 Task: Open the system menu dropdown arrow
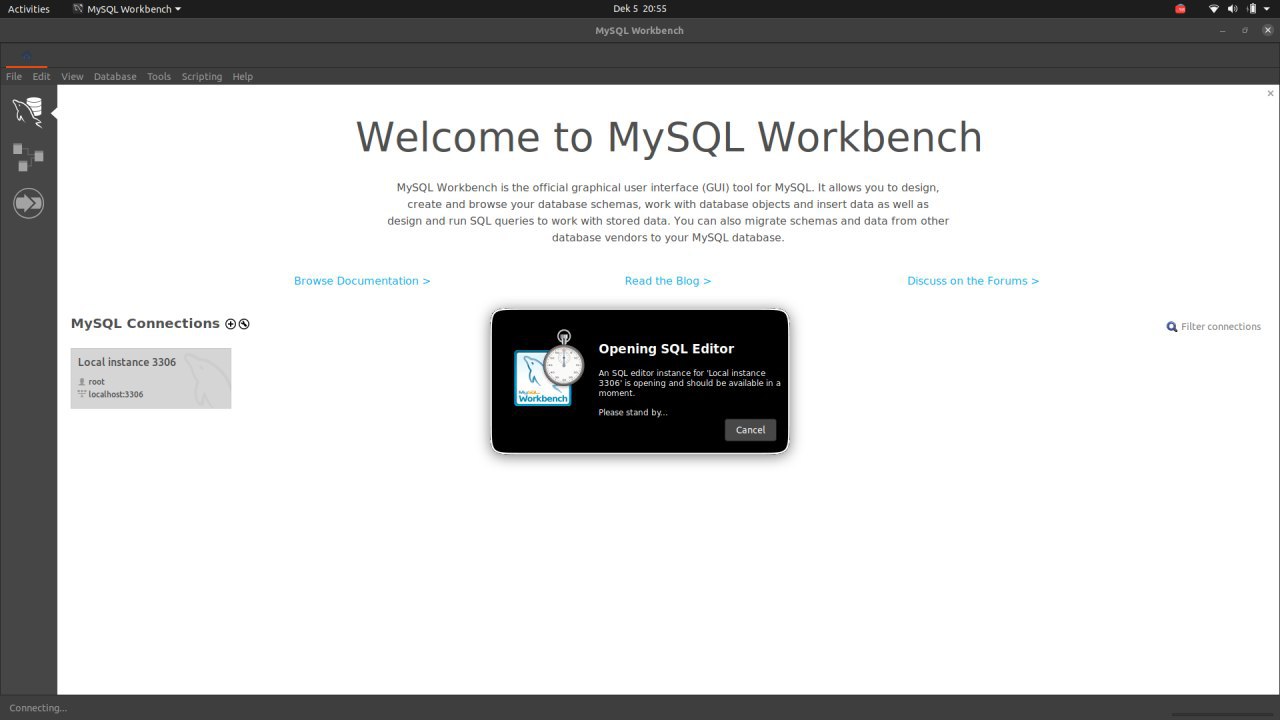click(1267, 9)
